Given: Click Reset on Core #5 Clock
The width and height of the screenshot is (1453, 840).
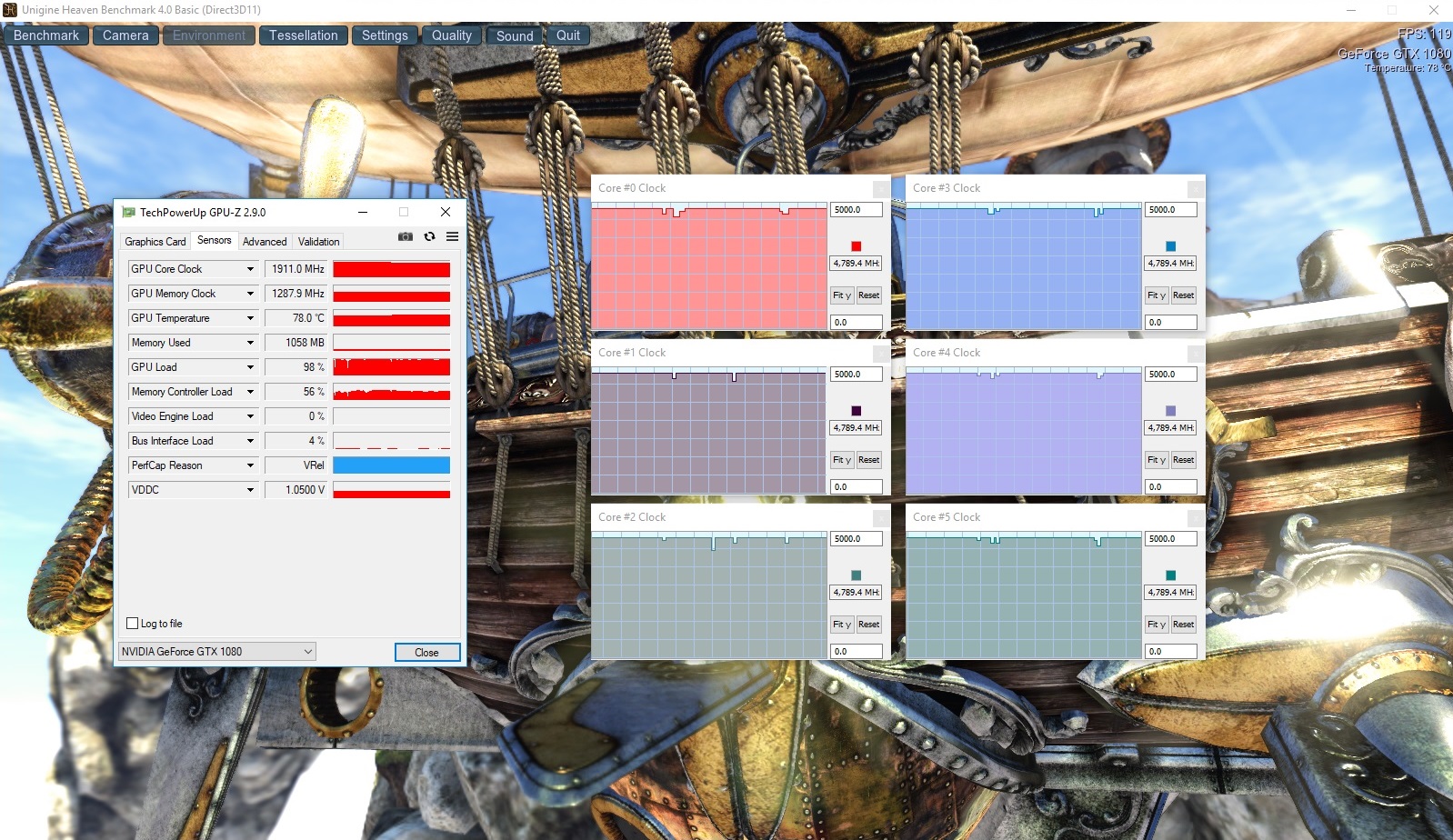Looking at the screenshot, I should click(1184, 625).
